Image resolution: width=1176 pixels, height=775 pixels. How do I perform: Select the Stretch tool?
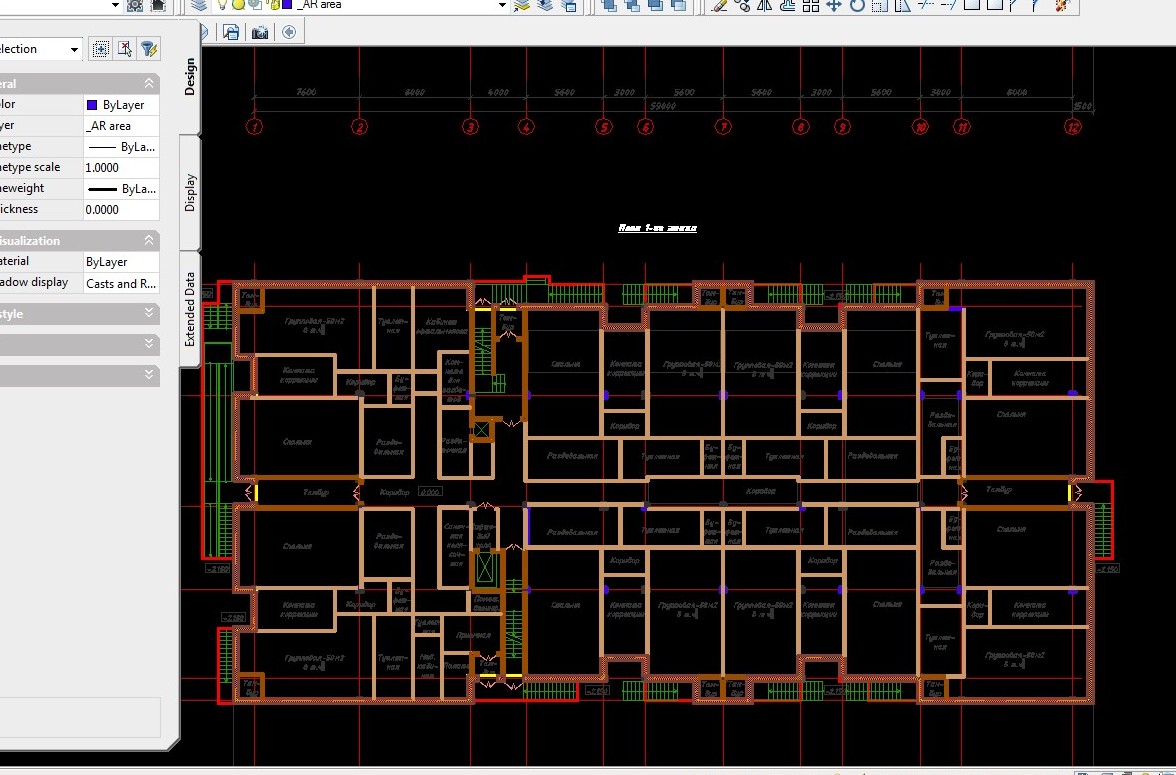(x=902, y=5)
